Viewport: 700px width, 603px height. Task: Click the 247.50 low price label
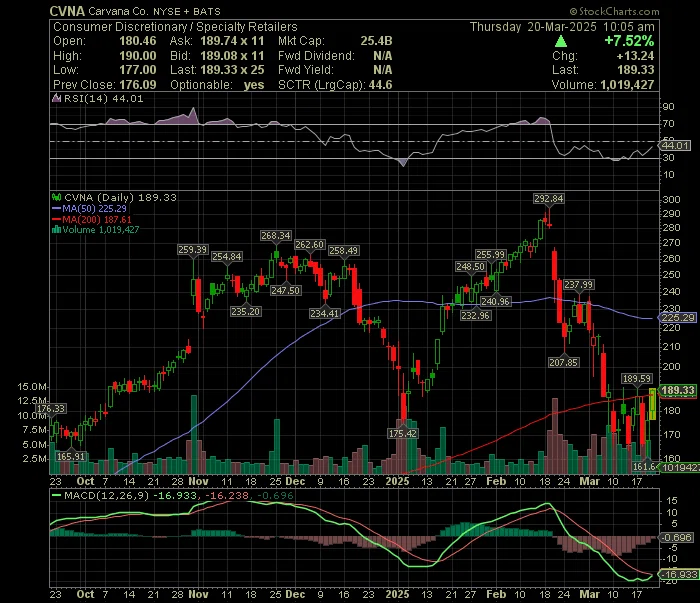click(x=286, y=291)
